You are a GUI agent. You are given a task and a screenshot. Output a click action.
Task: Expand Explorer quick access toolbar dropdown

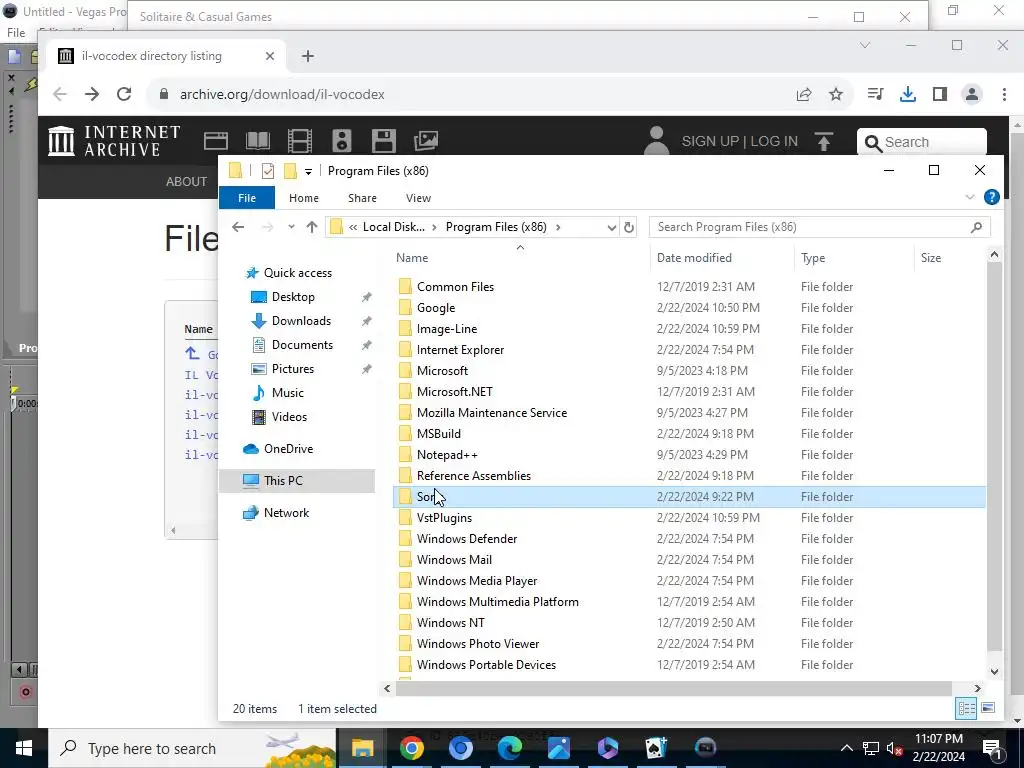click(x=308, y=172)
